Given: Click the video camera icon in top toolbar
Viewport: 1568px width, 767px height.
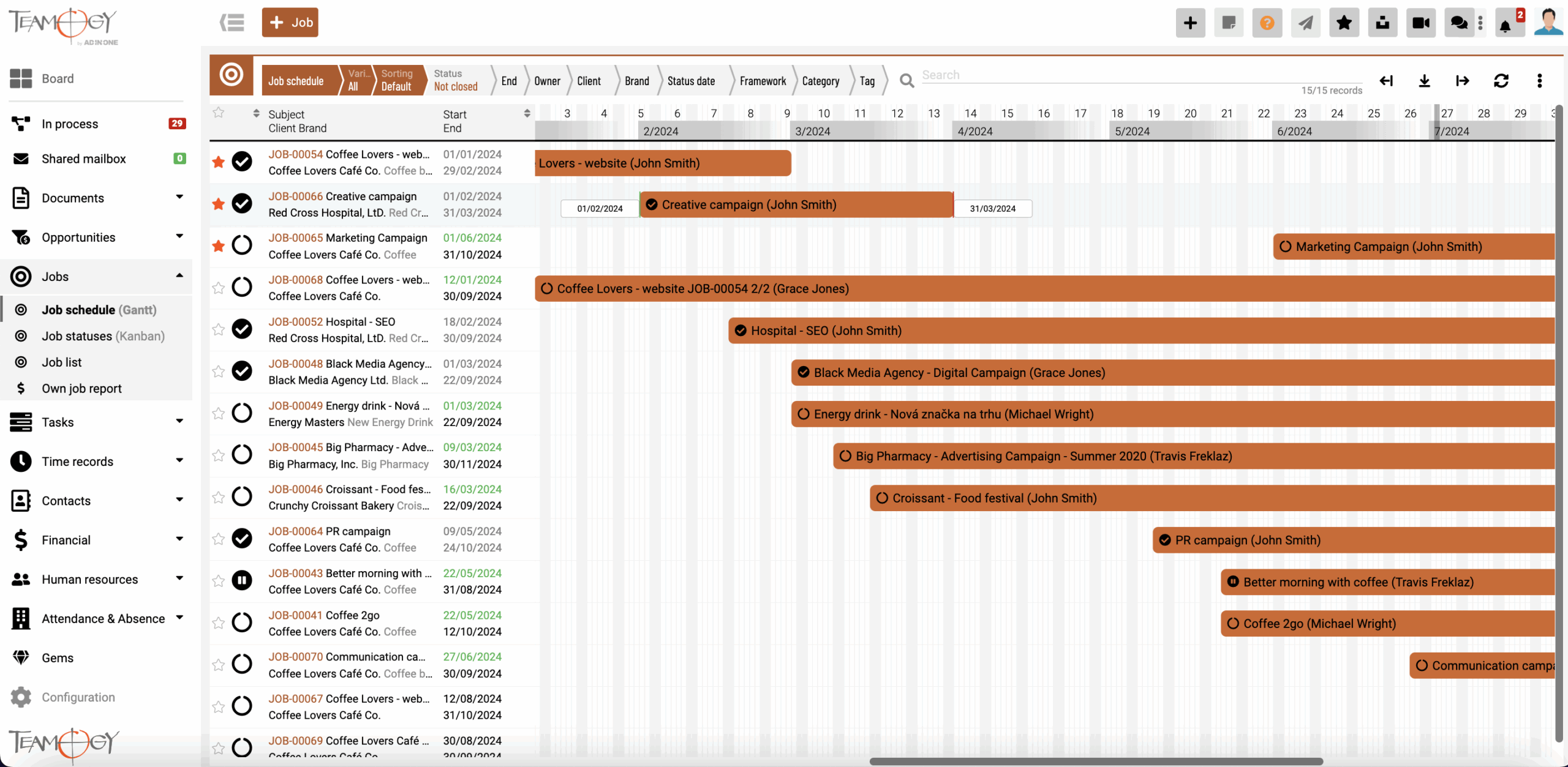Looking at the screenshot, I should (x=1420, y=23).
